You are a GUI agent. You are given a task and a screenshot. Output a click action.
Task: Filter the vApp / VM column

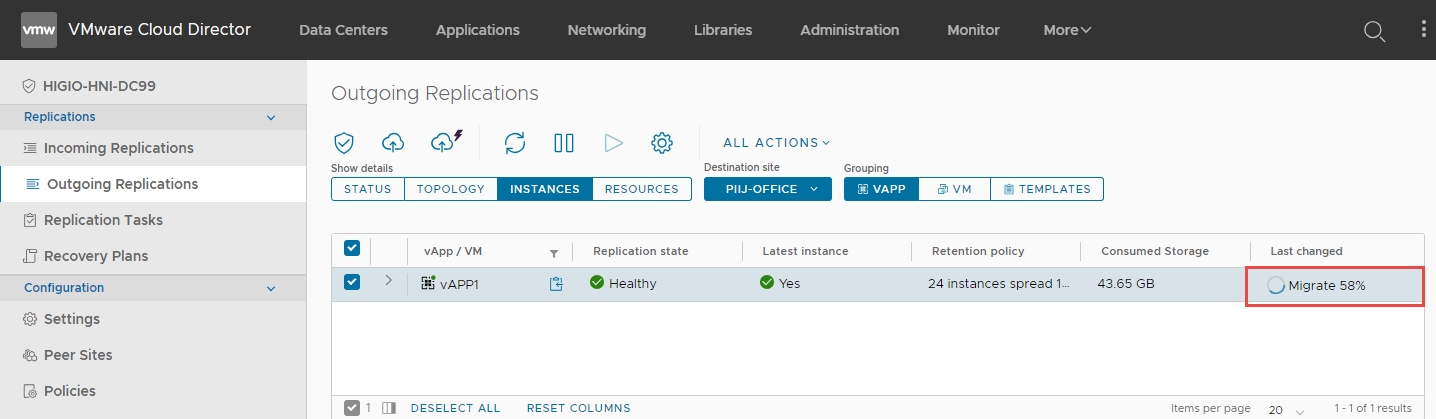click(554, 253)
